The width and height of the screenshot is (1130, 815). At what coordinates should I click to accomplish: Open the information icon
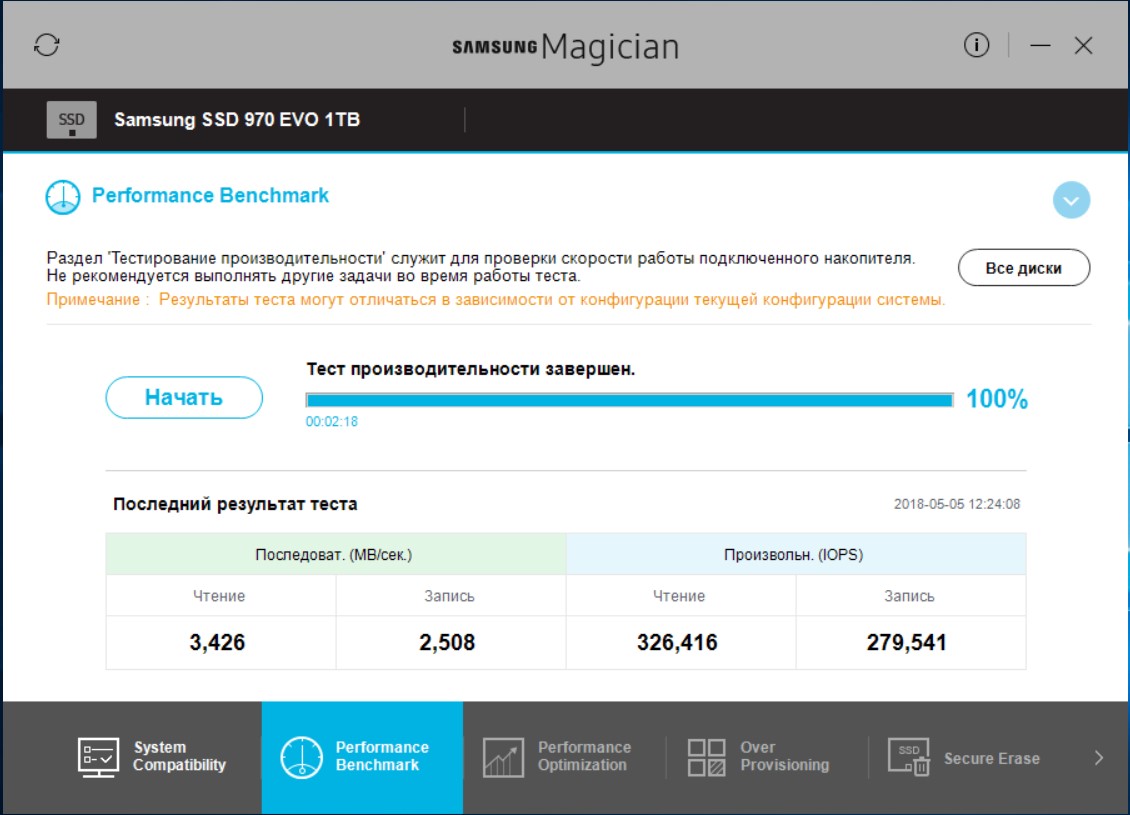[976, 45]
